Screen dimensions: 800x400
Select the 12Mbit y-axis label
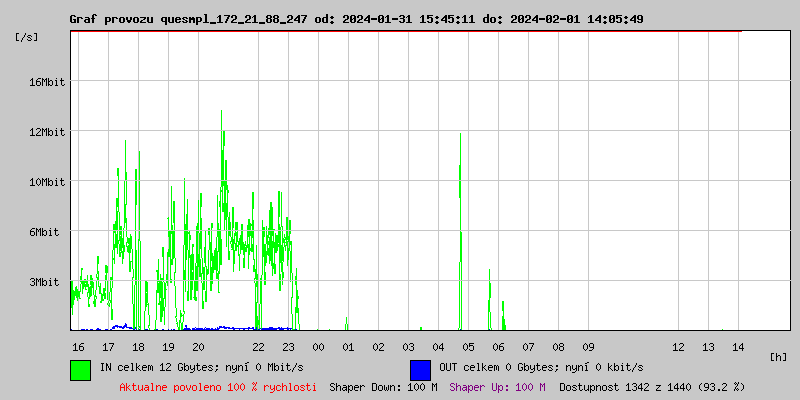click(46, 132)
